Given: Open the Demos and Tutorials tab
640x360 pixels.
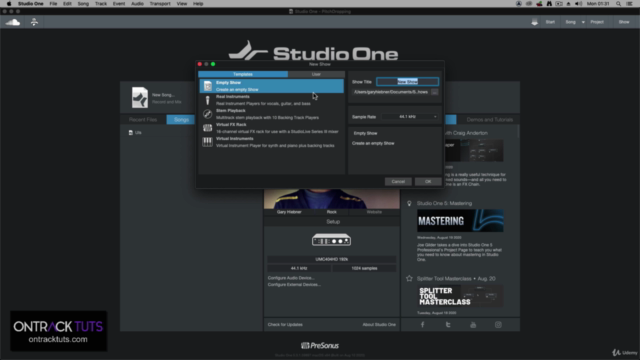Looking at the screenshot, I should pos(489,120).
